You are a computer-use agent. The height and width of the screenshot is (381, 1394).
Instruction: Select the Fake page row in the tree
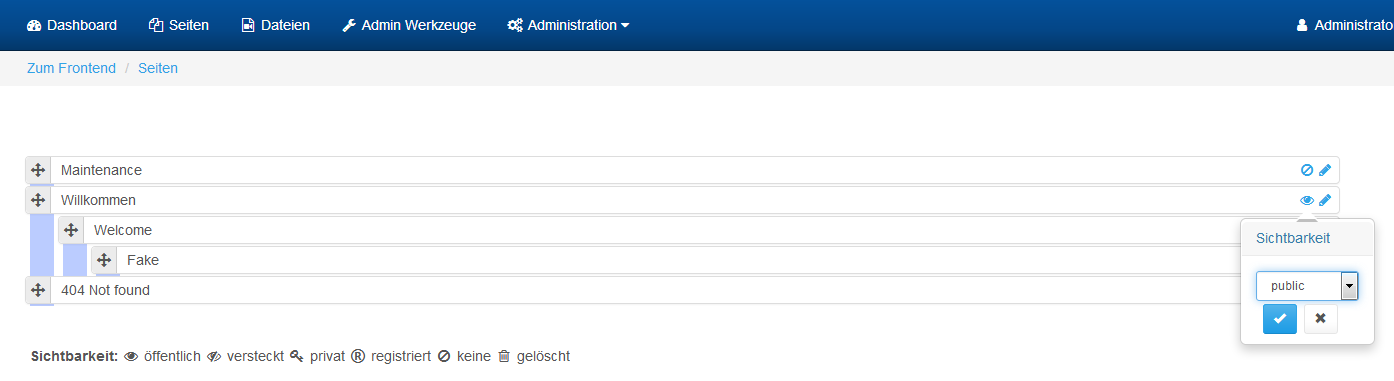(682, 260)
